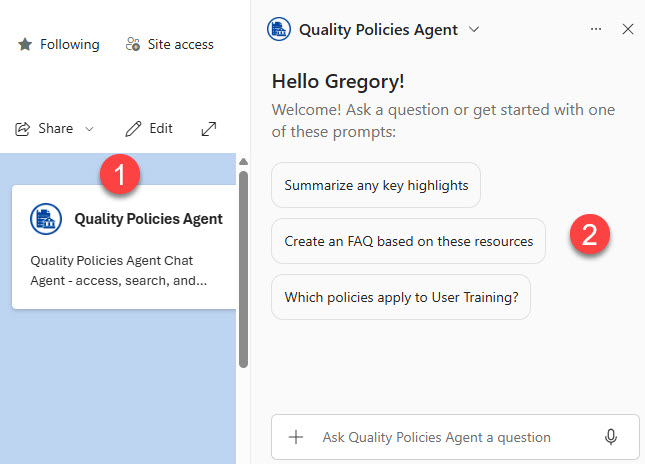The image size is (645, 464).
Task: Click the Following star icon
Action: point(25,44)
